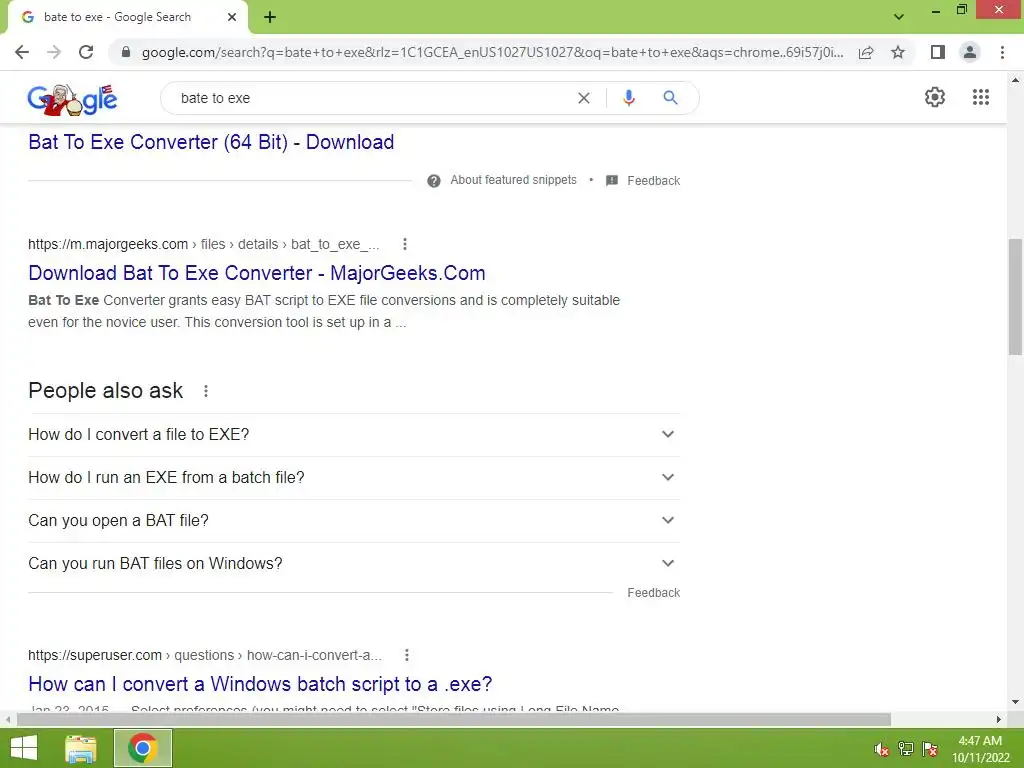The width and height of the screenshot is (1024, 768).
Task: Click the muted volume tray icon
Action: (882, 749)
